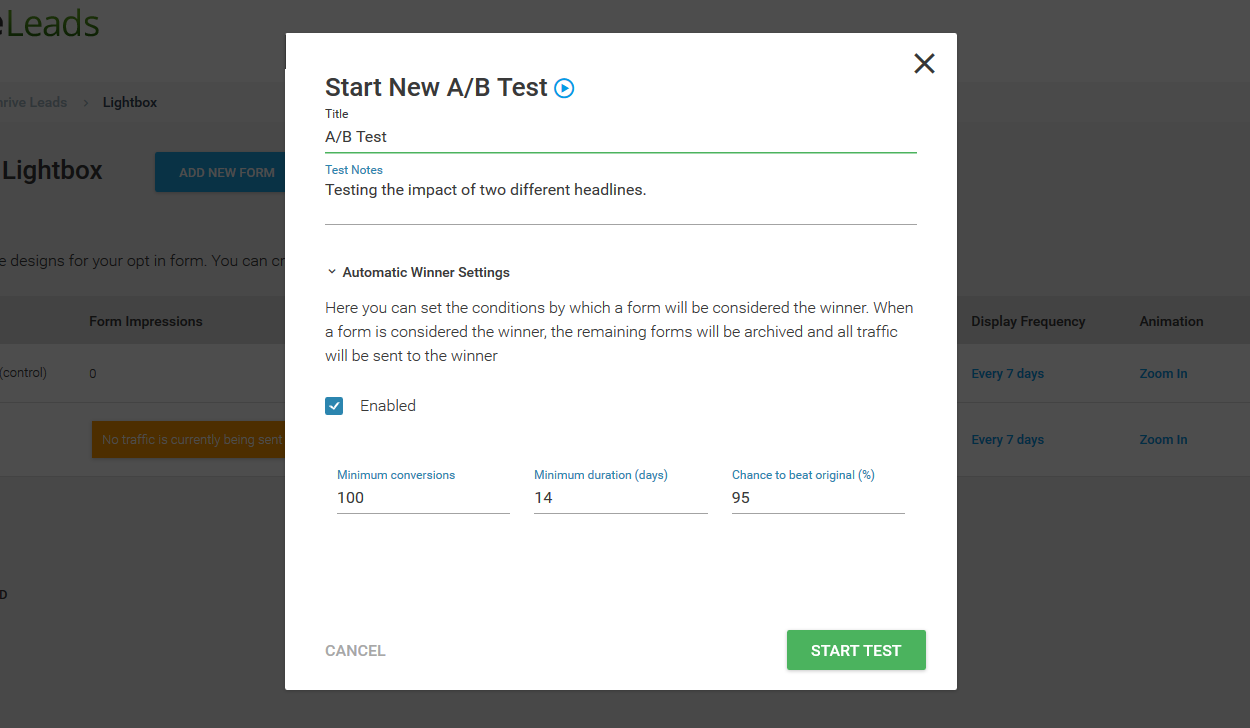Click the Add New Form button behind dialog
The width and height of the screenshot is (1250, 728).
click(x=221, y=172)
